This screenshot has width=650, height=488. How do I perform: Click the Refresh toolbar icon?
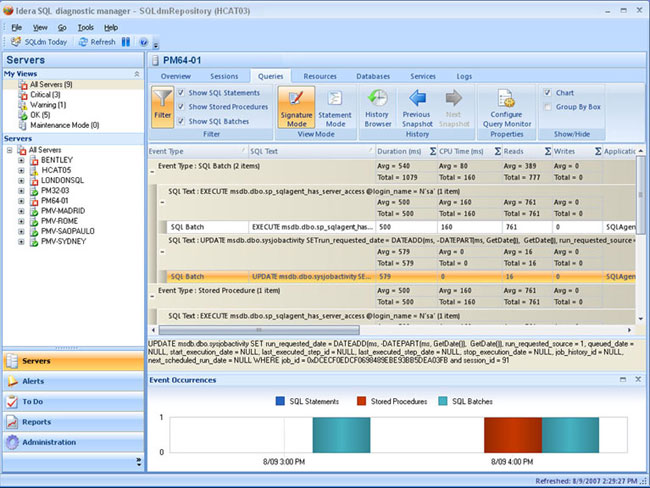pos(83,42)
